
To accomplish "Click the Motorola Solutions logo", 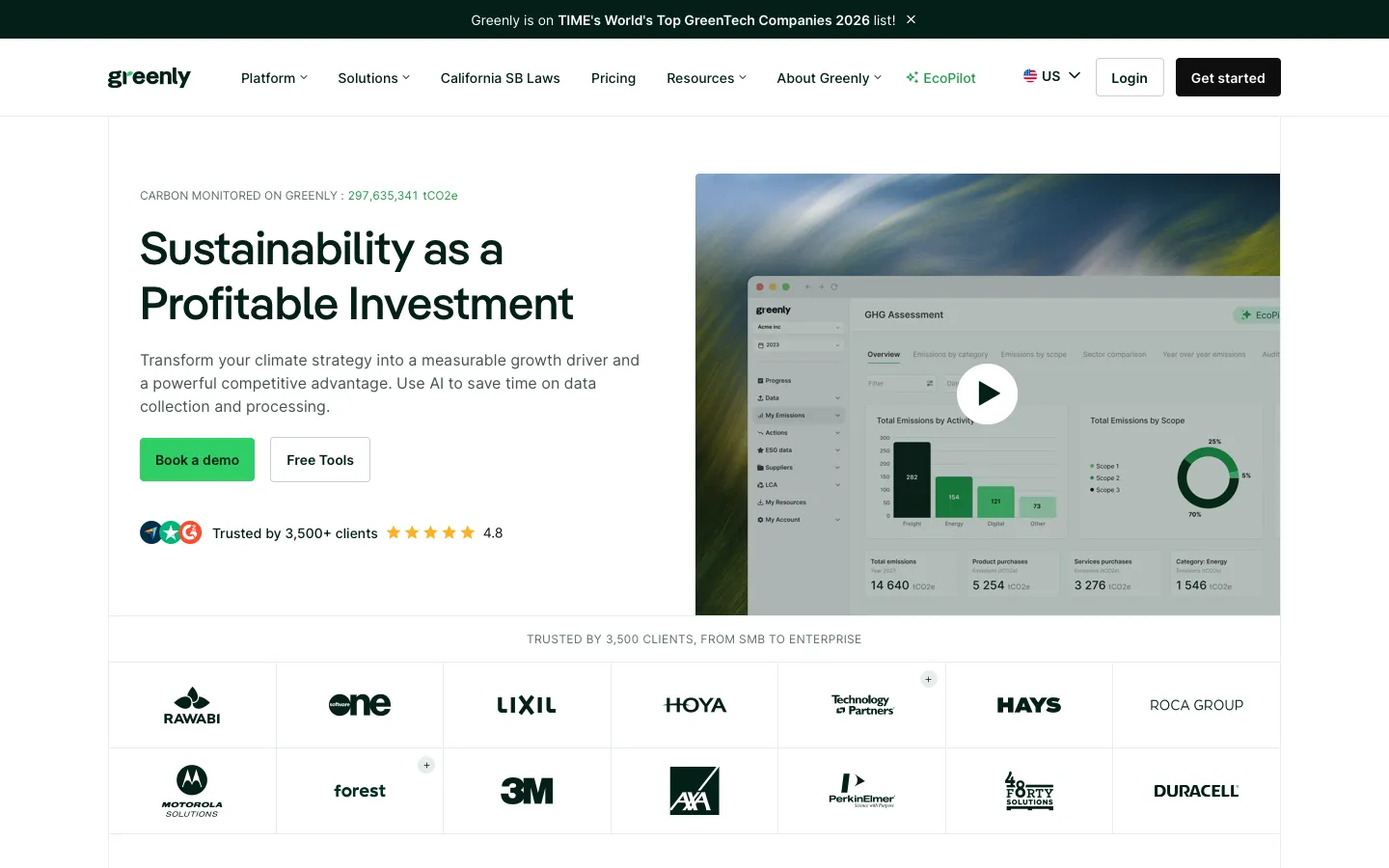I will point(192,791).
